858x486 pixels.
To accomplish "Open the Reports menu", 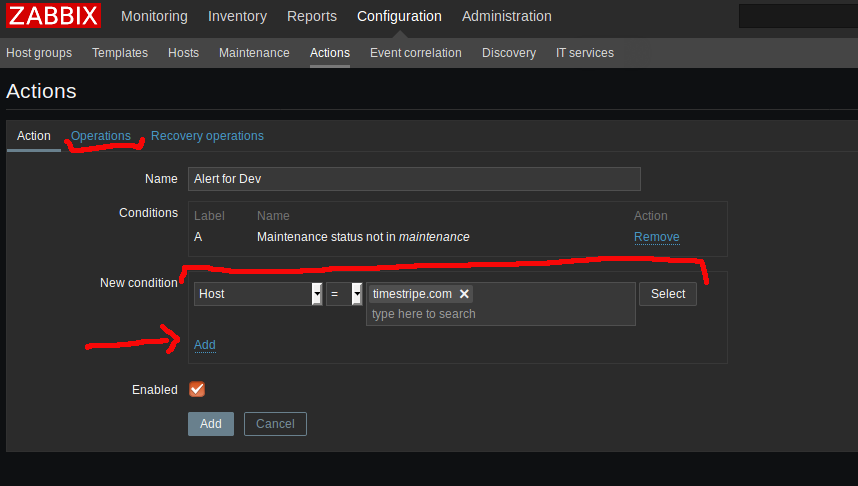I will pos(311,16).
